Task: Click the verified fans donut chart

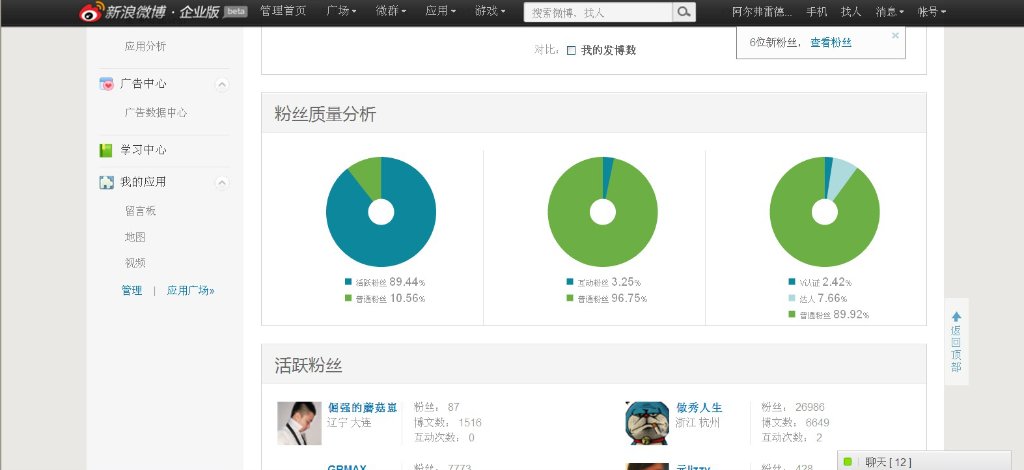Action: 825,212
